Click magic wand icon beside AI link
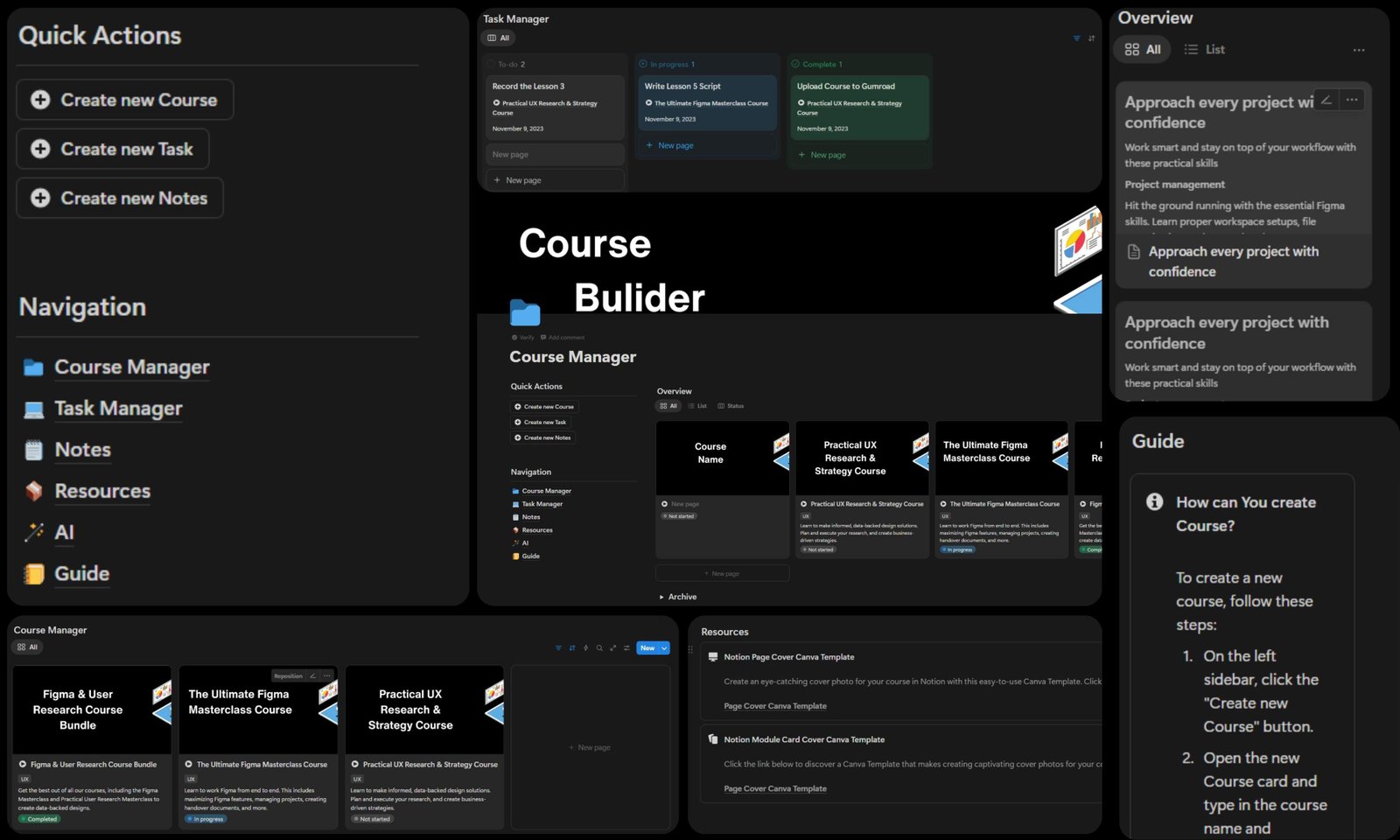 (x=33, y=532)
